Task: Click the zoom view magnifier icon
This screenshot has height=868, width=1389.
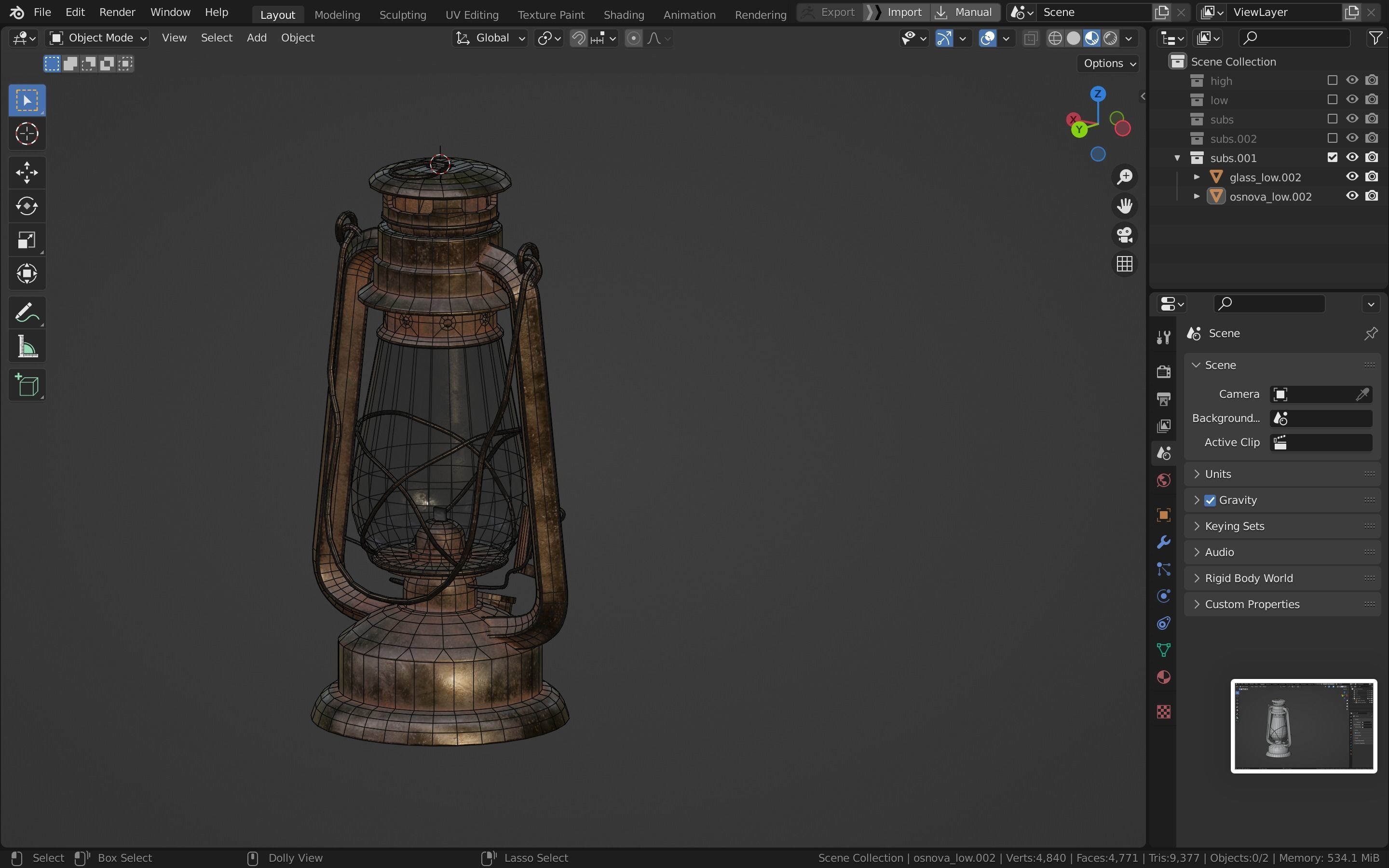Action: coord(1124,177)
